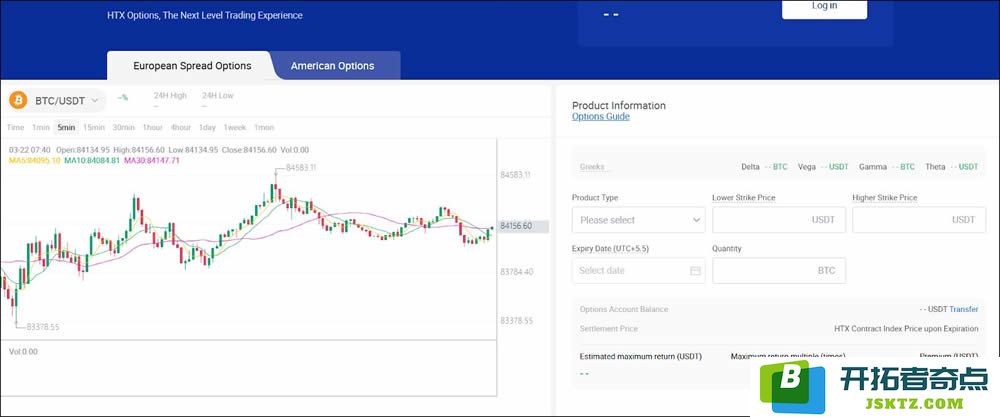1000x417 pixels.
Task: Click the 84156.60 current price label
Action: click(523, 226)
